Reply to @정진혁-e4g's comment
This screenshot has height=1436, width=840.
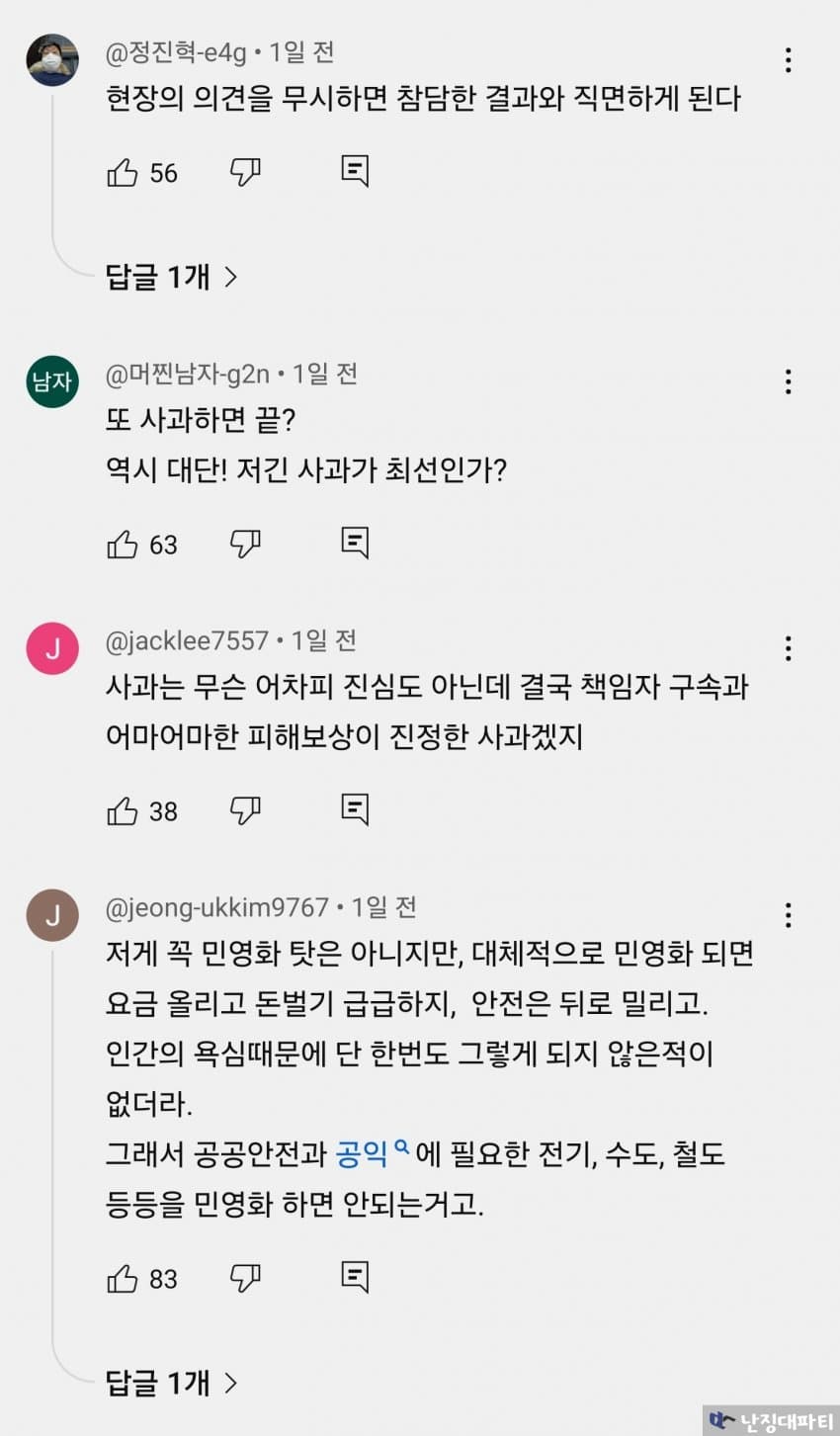tap(355, 171)
